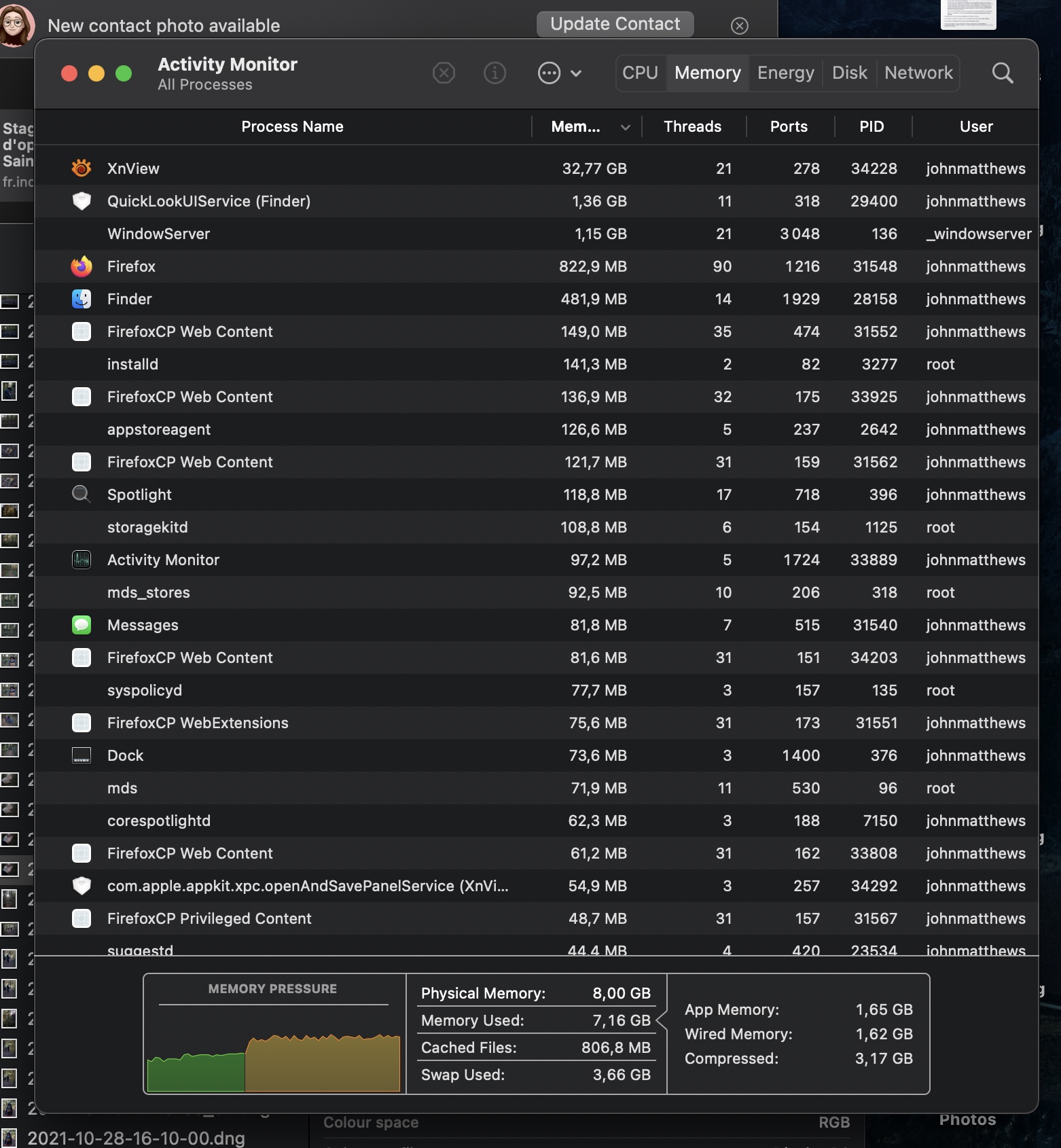
Task: Dismiss the contact photo notification
Action: point(739,26)
